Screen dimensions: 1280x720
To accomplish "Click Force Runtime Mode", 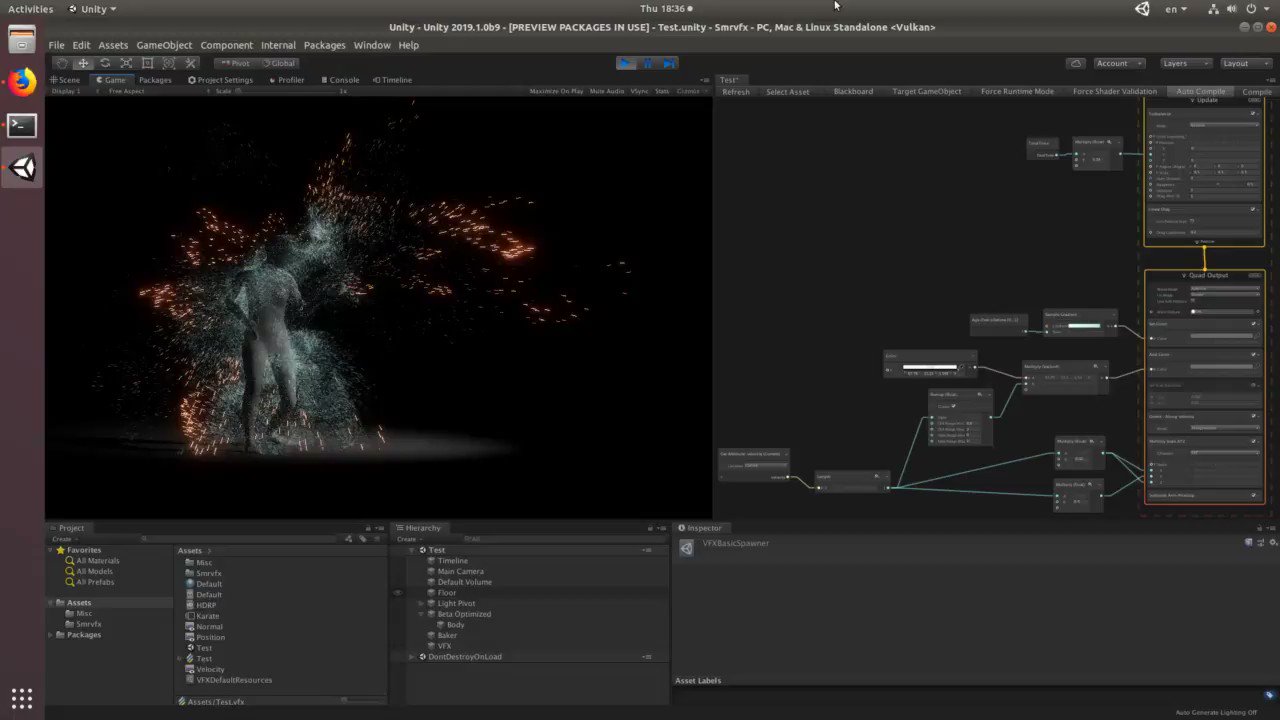I will [1017, 91].
